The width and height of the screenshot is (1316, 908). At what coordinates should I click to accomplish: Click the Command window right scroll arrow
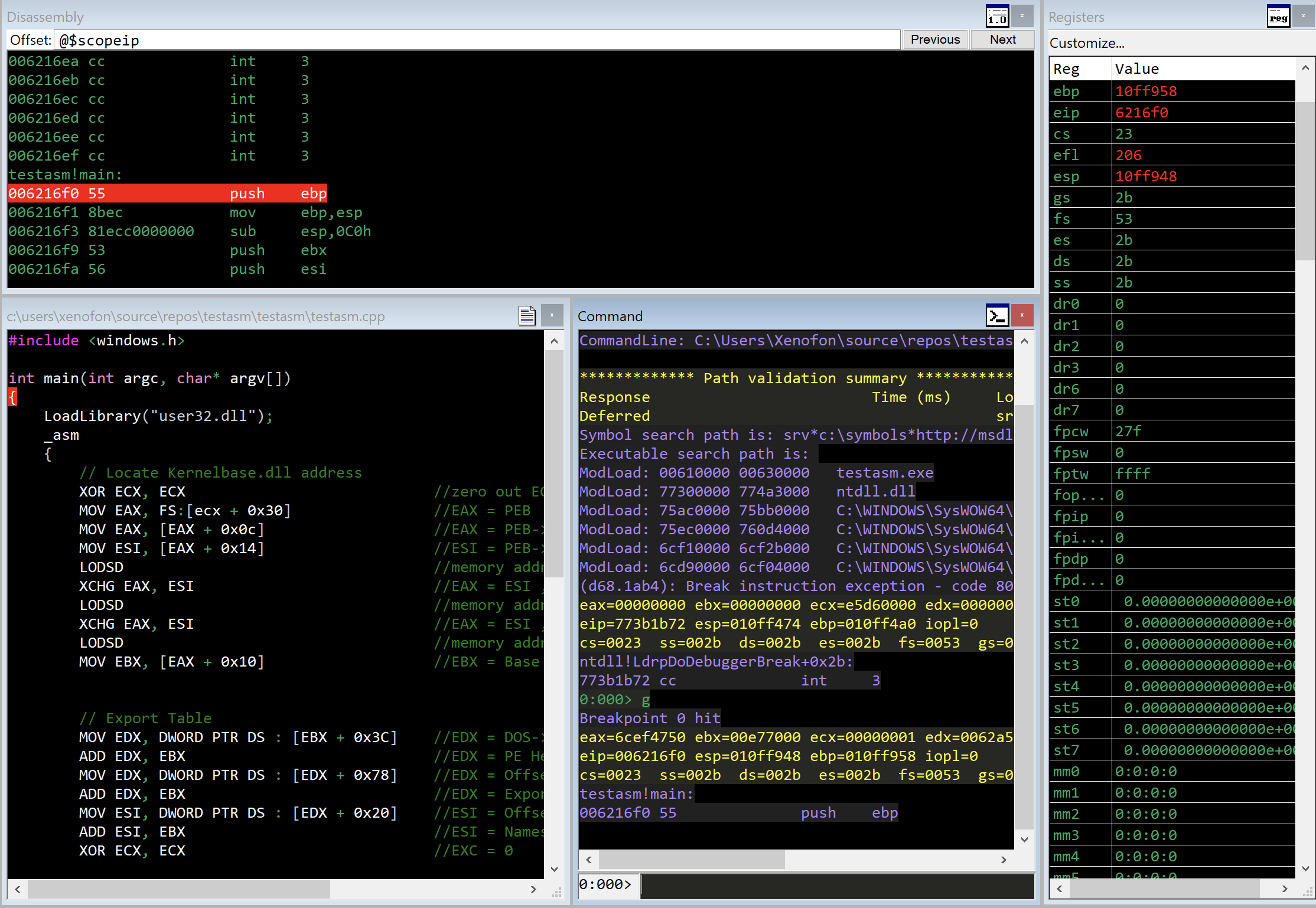(x=1004, y=860)
